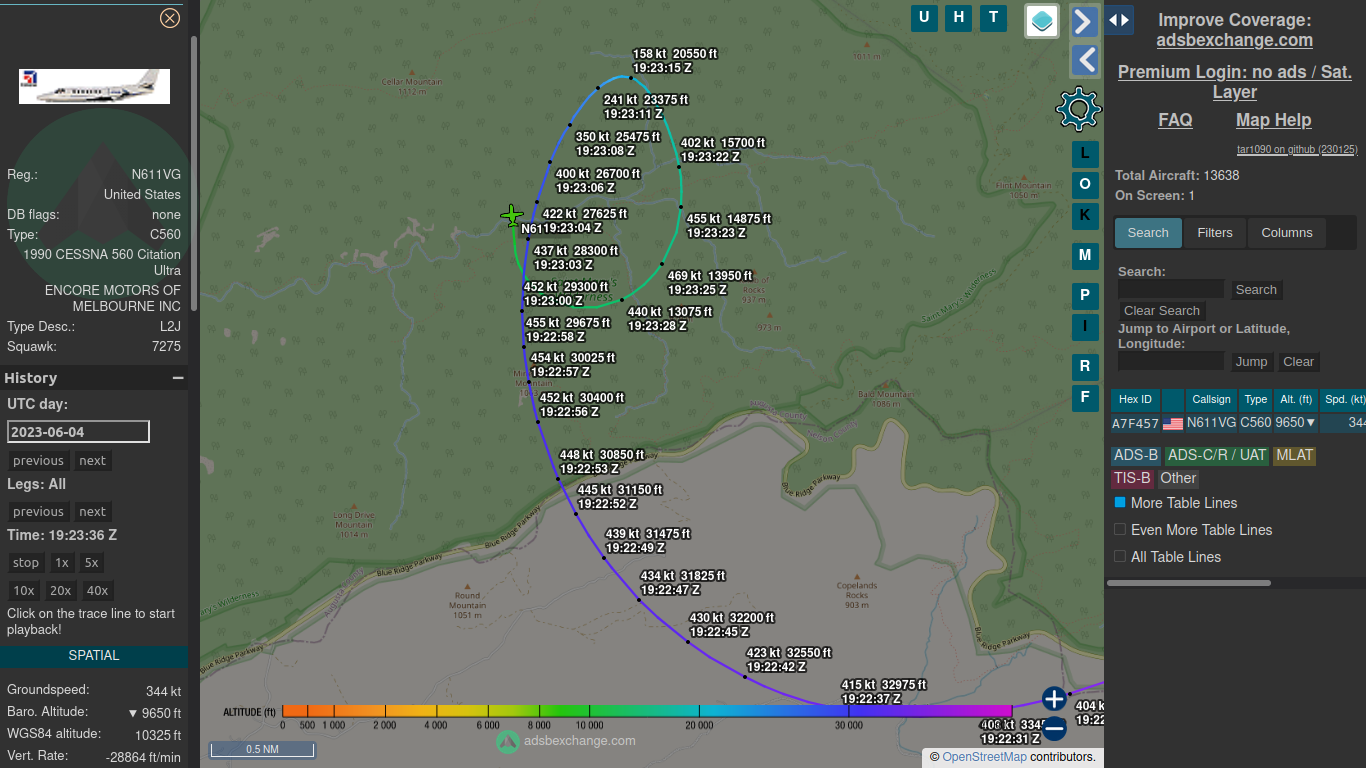Open the map settings gear

pyautogui.click(x=1078, y=109)
